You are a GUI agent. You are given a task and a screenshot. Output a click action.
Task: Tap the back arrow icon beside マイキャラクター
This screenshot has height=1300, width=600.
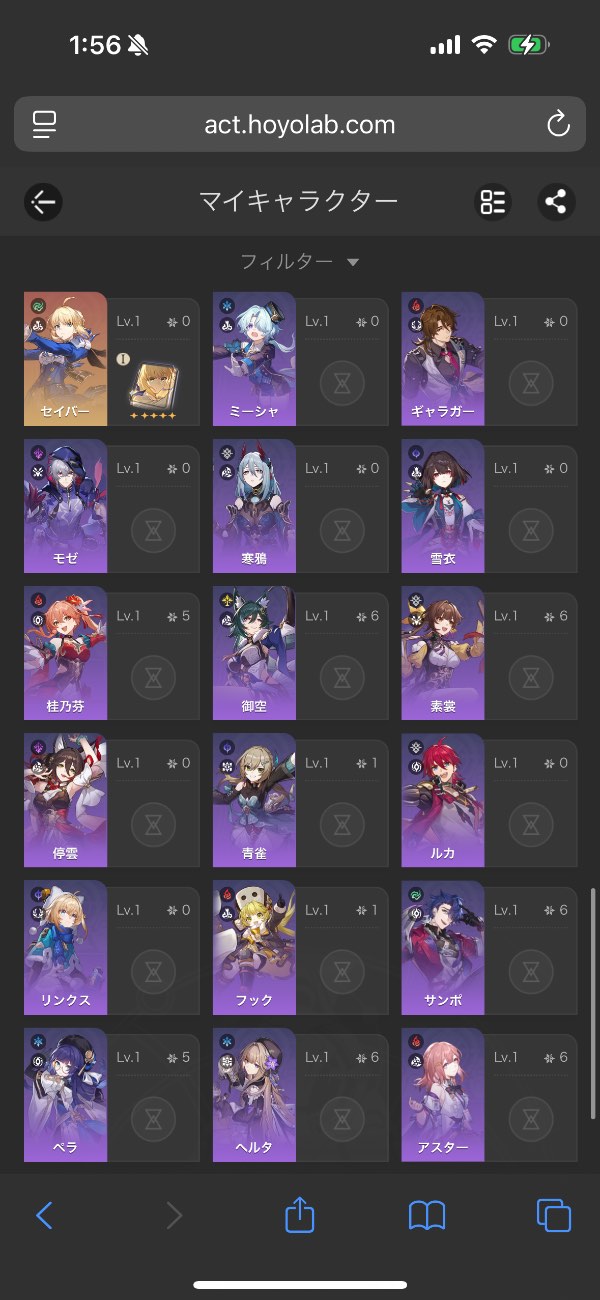pyautogui.click(x=43, y=202)
